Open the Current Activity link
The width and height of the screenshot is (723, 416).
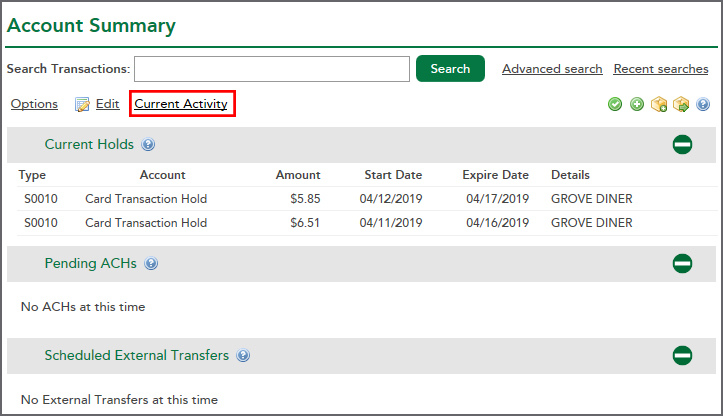[181, 104]
